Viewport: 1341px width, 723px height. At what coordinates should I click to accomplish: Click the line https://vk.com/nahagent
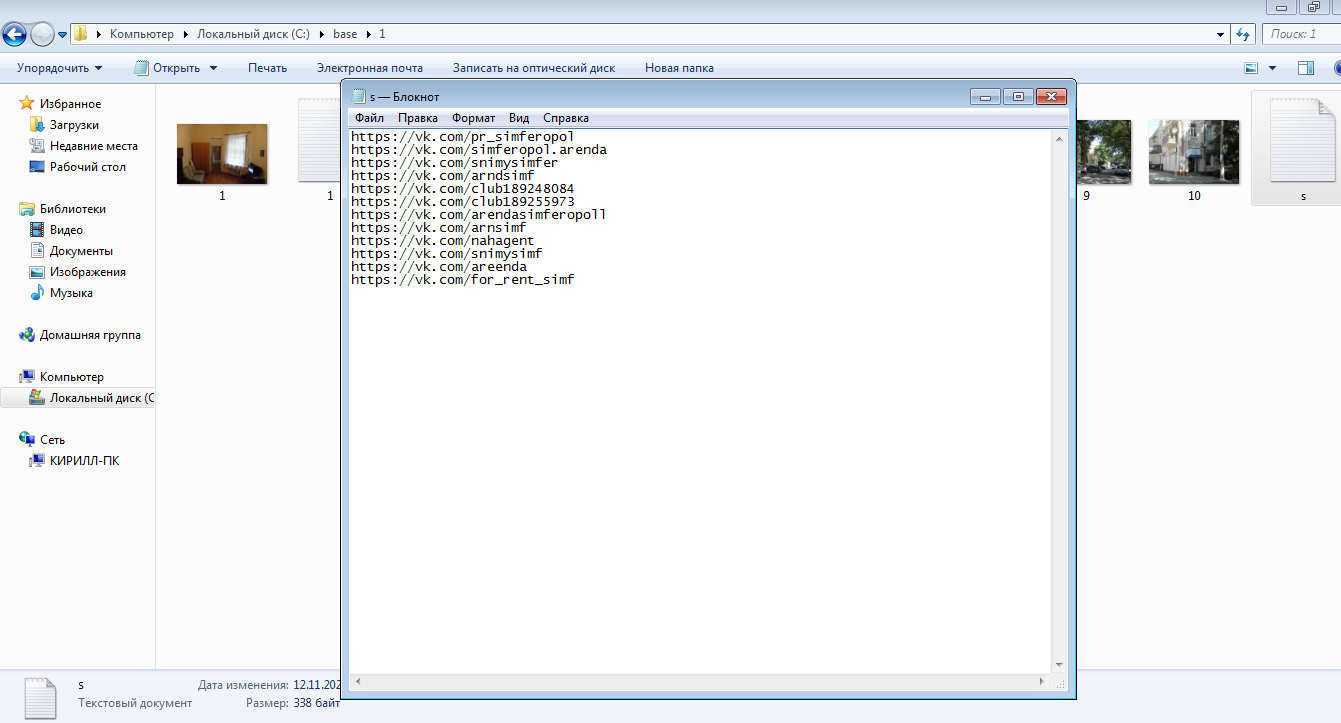point(442,241)
